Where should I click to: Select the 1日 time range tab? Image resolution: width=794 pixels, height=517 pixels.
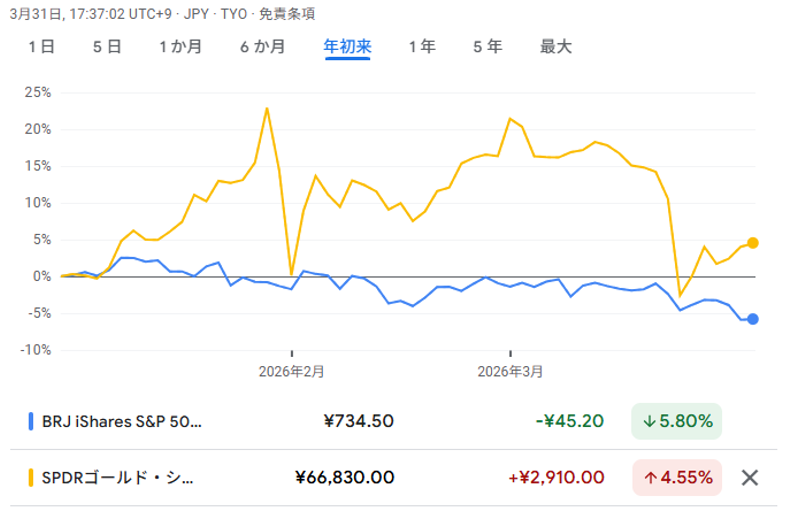click(x=41, y=47)
